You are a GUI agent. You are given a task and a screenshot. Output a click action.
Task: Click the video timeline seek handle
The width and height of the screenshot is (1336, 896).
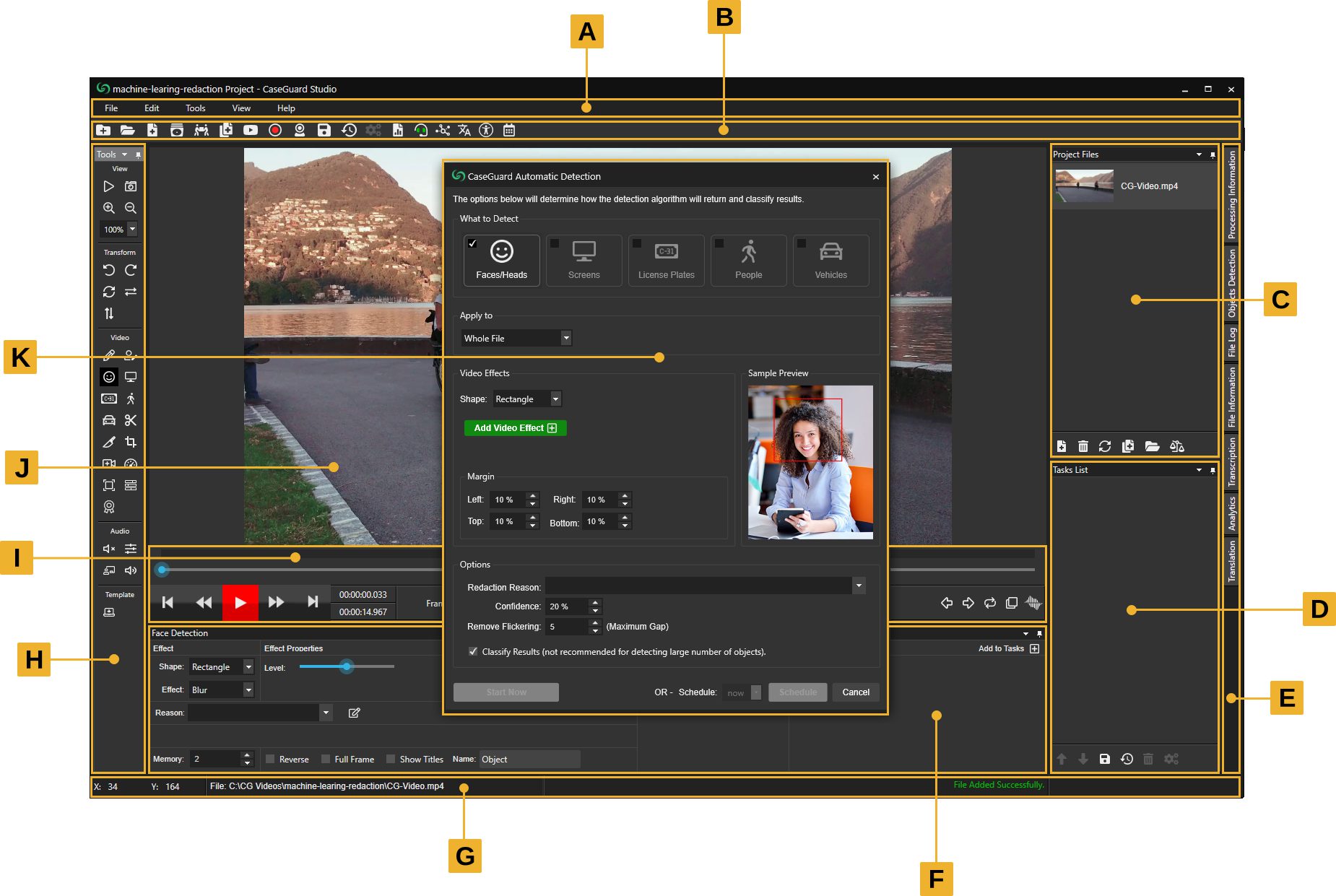click(162, 570)
